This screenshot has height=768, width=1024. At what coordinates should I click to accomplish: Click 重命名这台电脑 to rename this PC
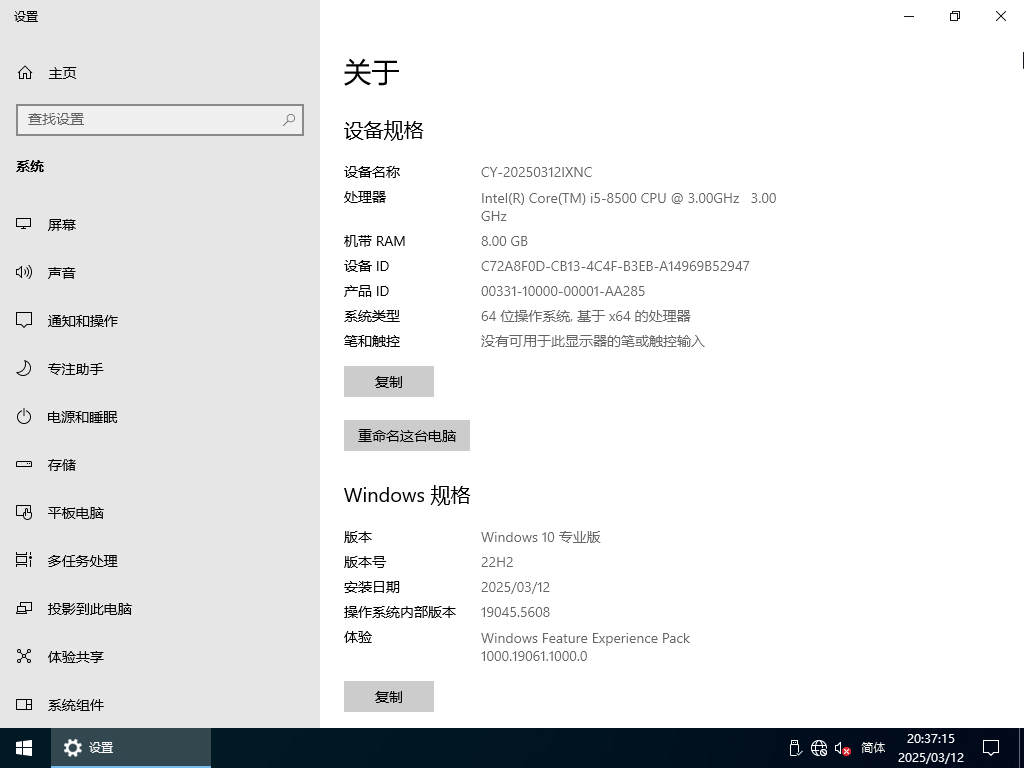(x=406, y=435)
